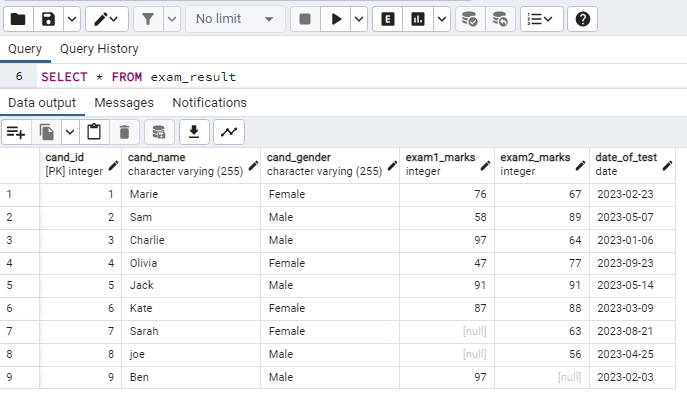Click the Paste clipboard icon
This screenshot has width=687, height=402.
(x=94, y=132)
